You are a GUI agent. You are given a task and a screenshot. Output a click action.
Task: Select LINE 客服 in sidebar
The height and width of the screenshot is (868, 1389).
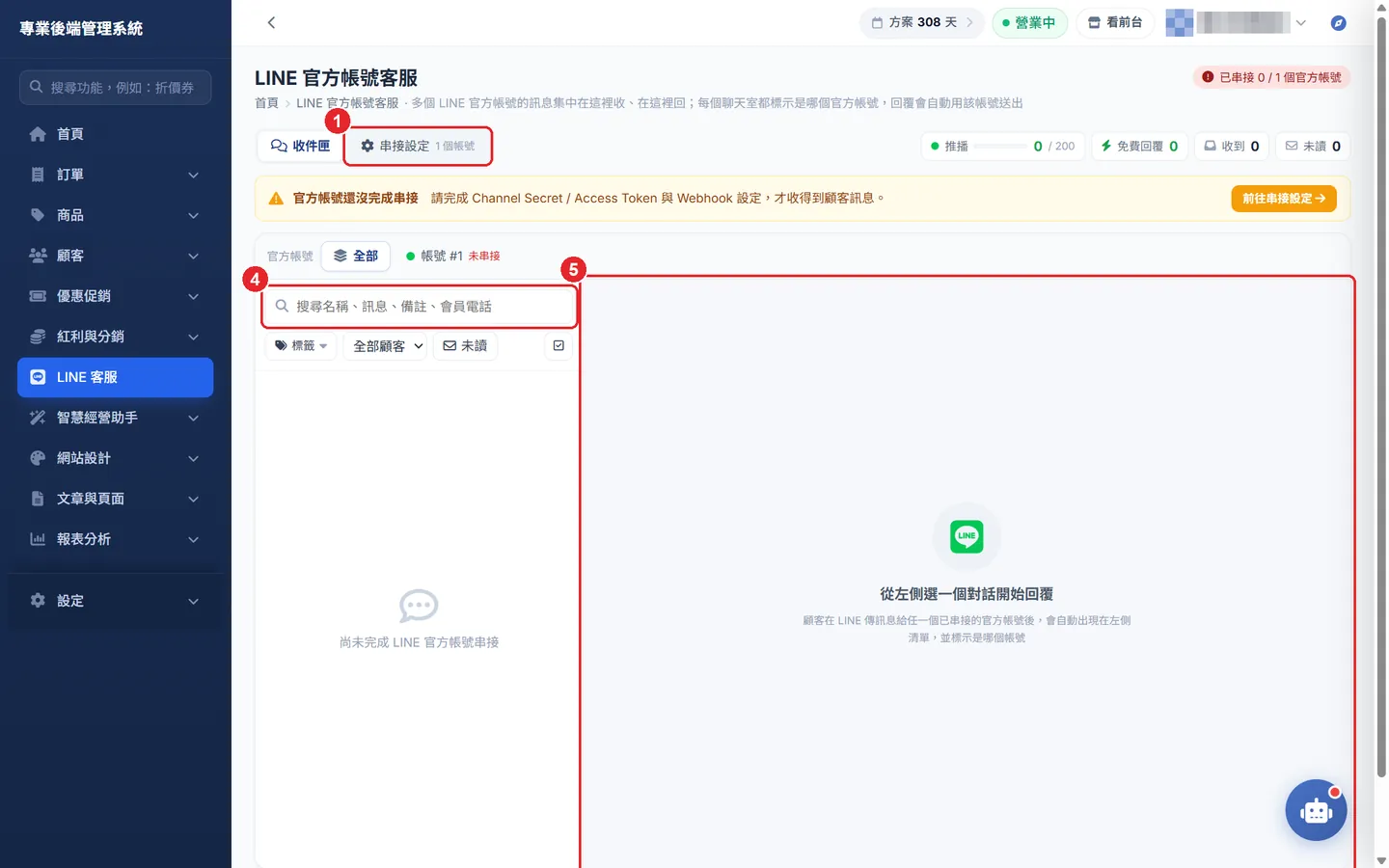(x=115, y=377)
